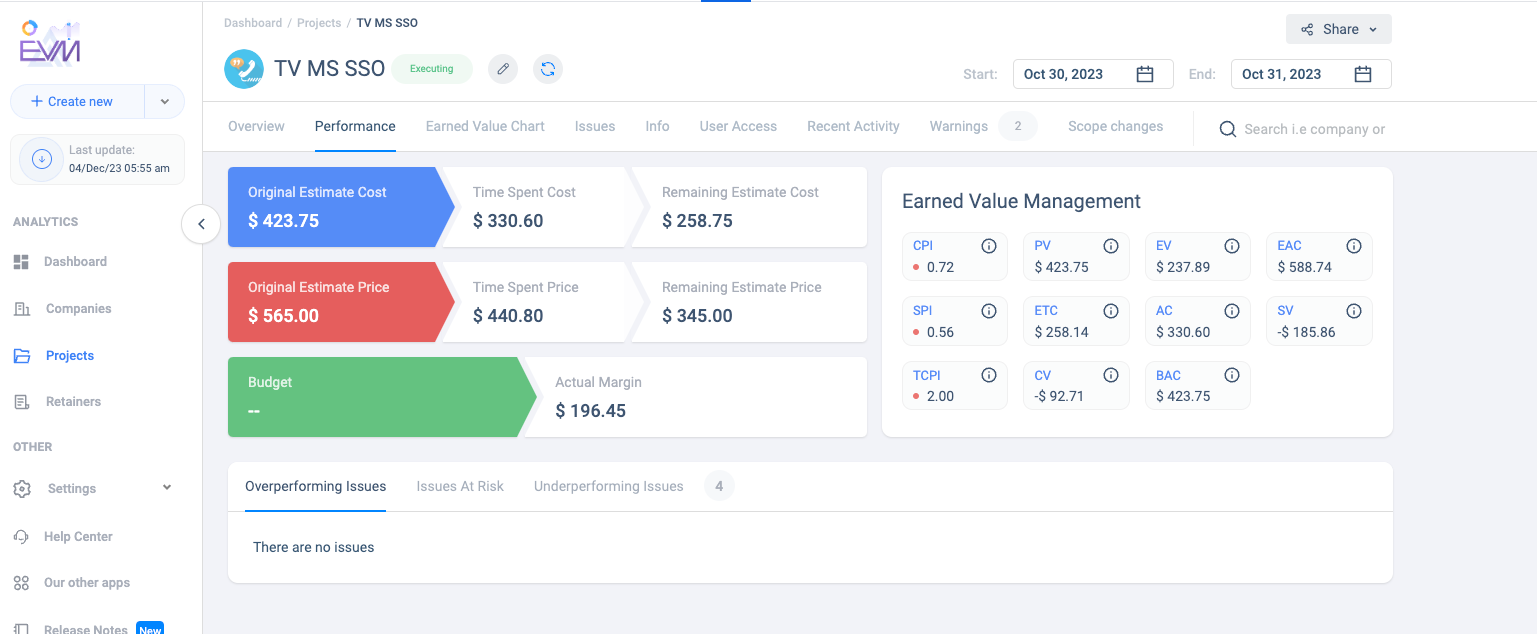Click the Dashboard grid icon in sidebar
Viewport: 1537px width, 634px height.
tap(21, 262)
